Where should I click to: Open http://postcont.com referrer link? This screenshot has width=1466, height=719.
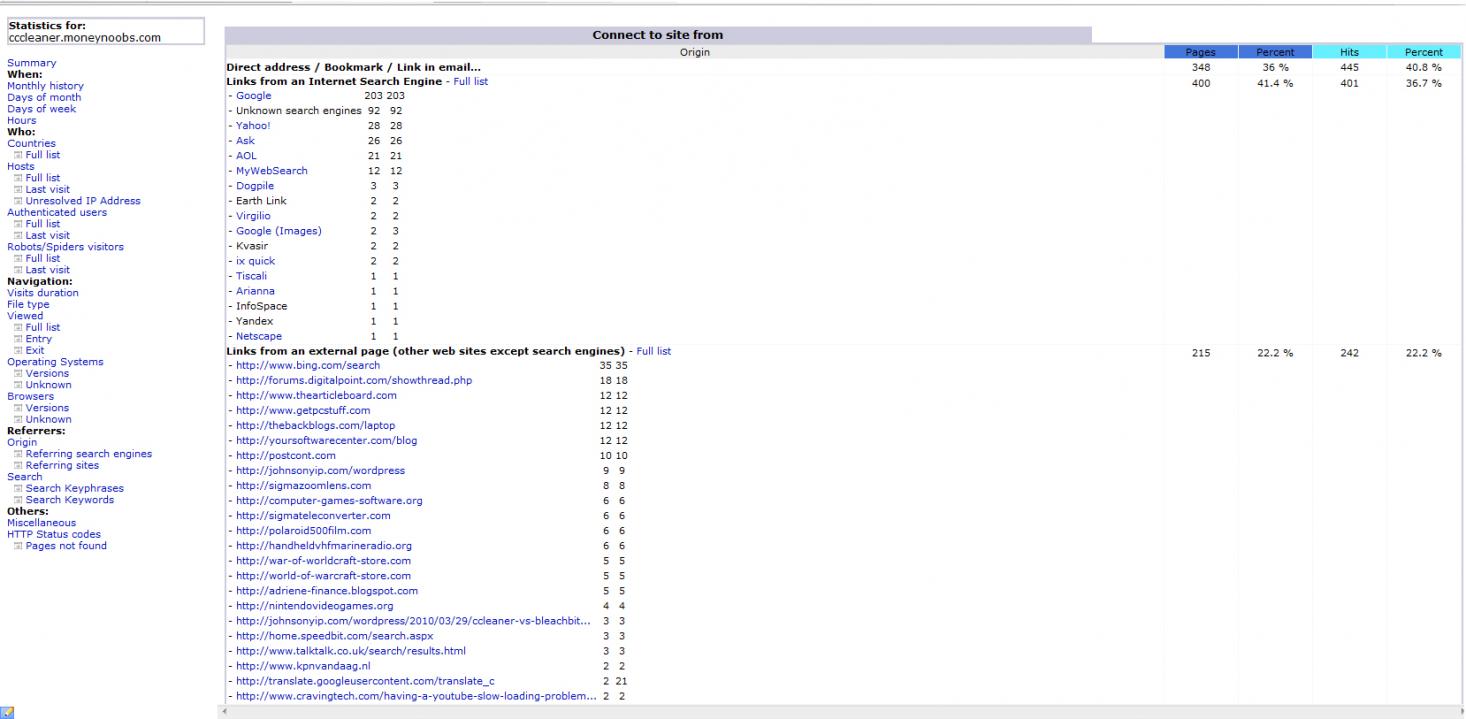[286, 456]
